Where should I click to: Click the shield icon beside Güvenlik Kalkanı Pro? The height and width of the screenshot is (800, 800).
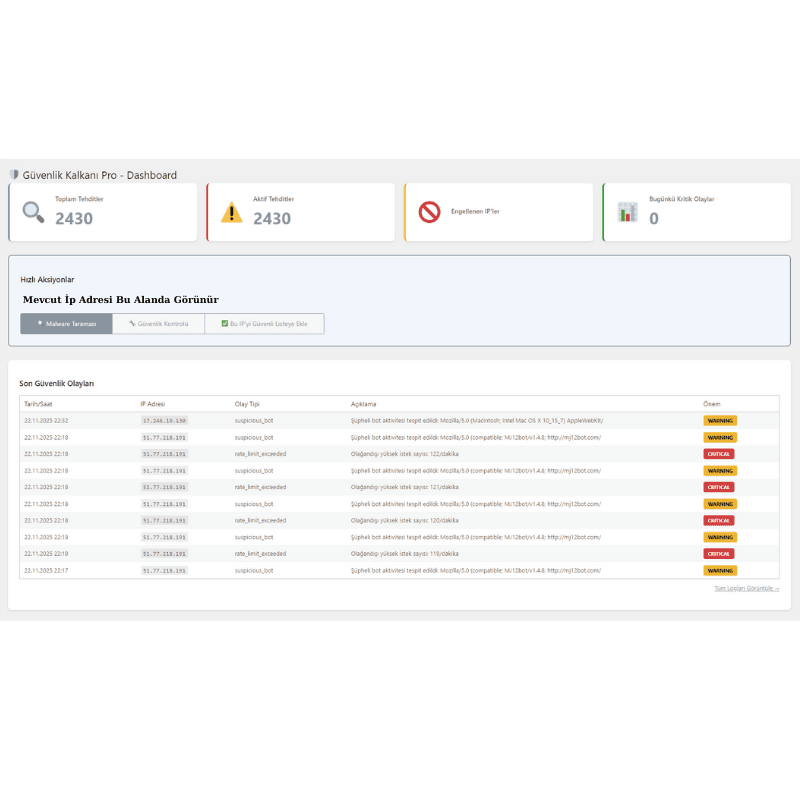point(14,175)
